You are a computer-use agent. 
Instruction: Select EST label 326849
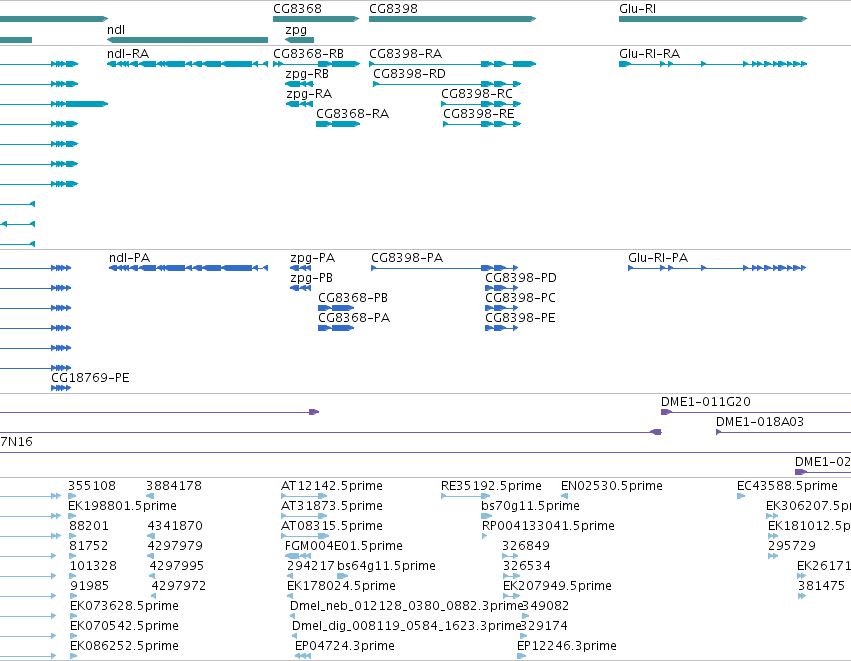tap(525, 546)
